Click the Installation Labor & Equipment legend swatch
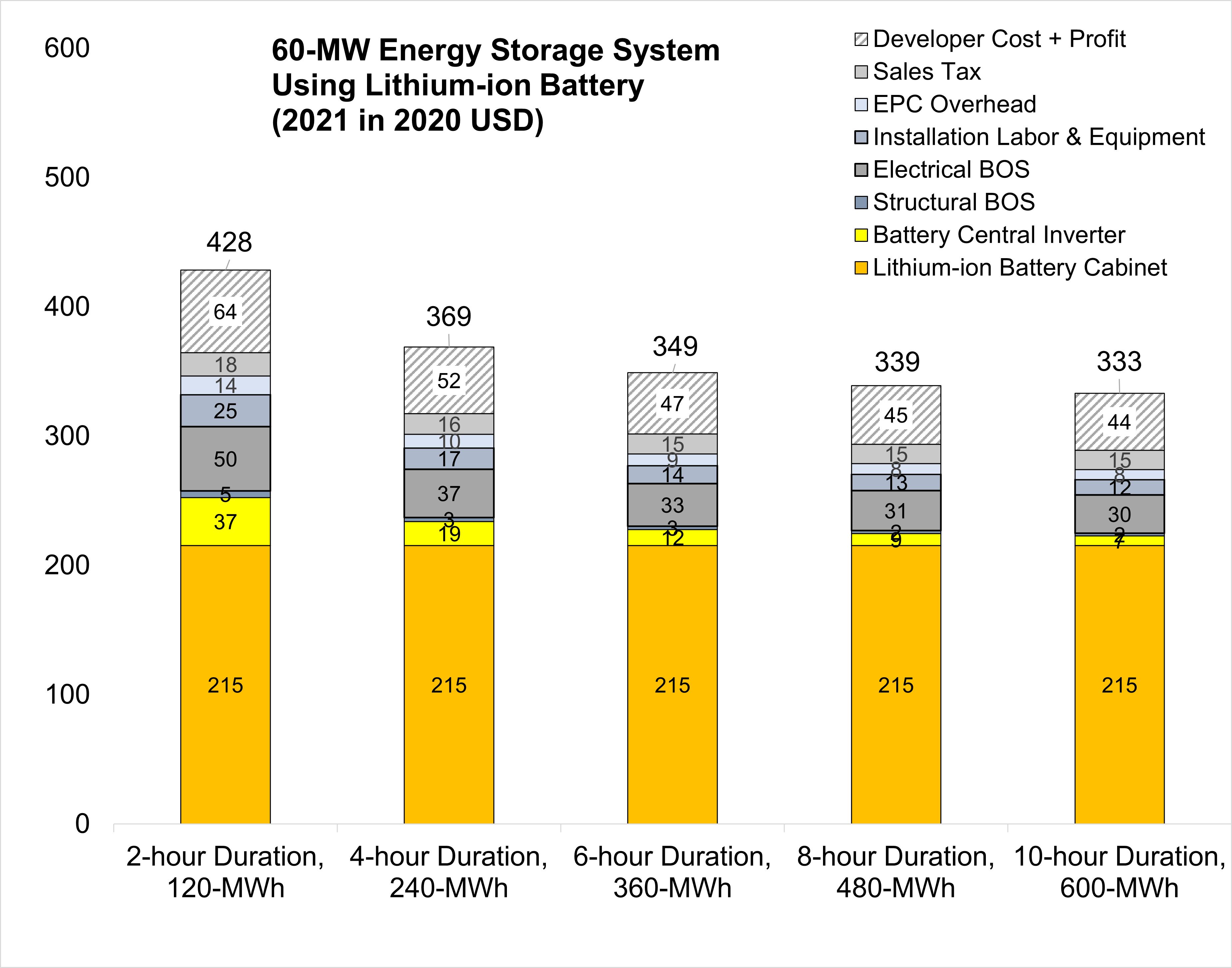 (x=861, y=137)
